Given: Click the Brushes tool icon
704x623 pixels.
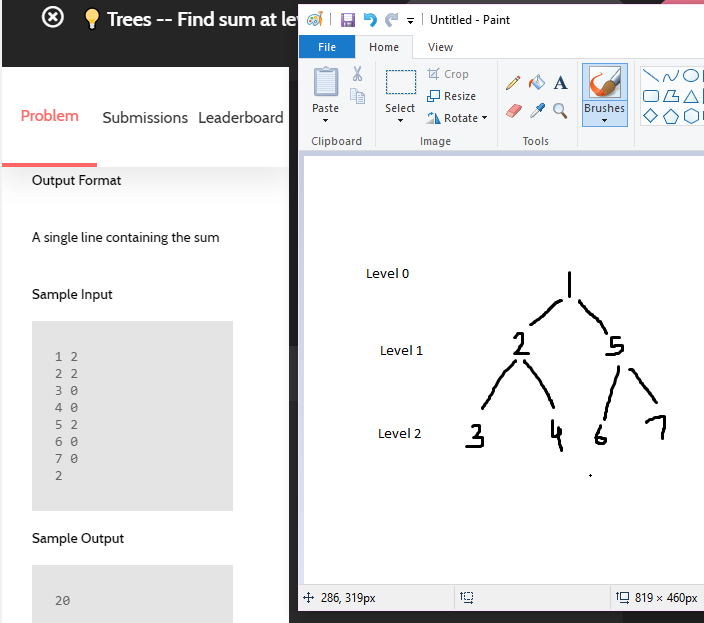Looking at the screenshot, I should point(604,82).
